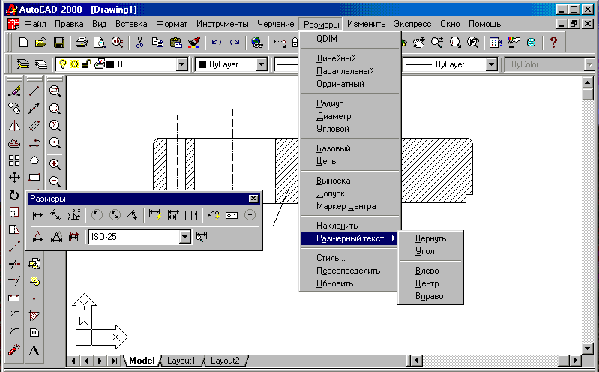
Task: Click horizontal scrollbar right arrow
Action: (575, 360)
